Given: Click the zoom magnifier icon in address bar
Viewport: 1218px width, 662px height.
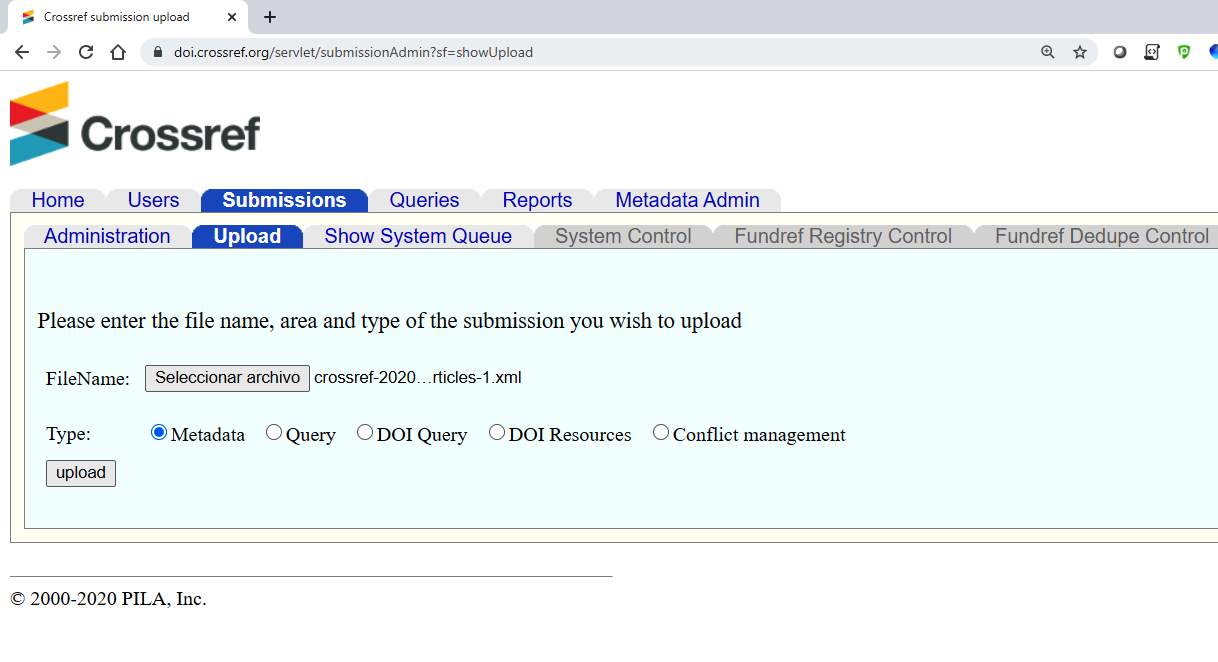Looking at the screenshot, I should pos(1047,51).
